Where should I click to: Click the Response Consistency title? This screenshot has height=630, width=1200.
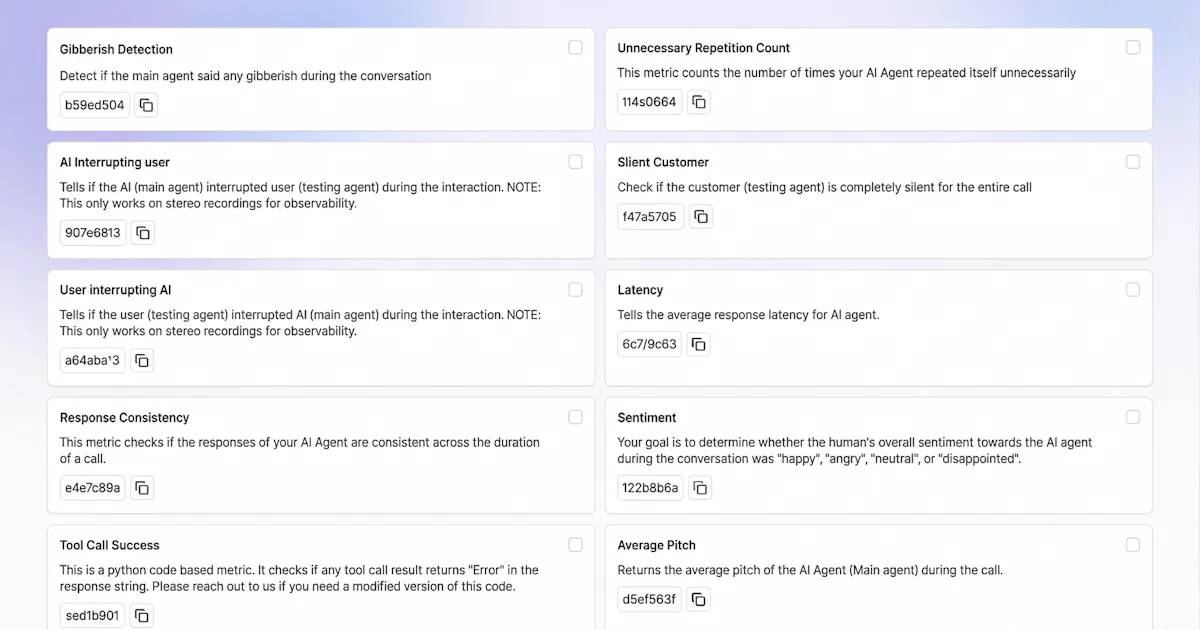click(x=124, y=418)
